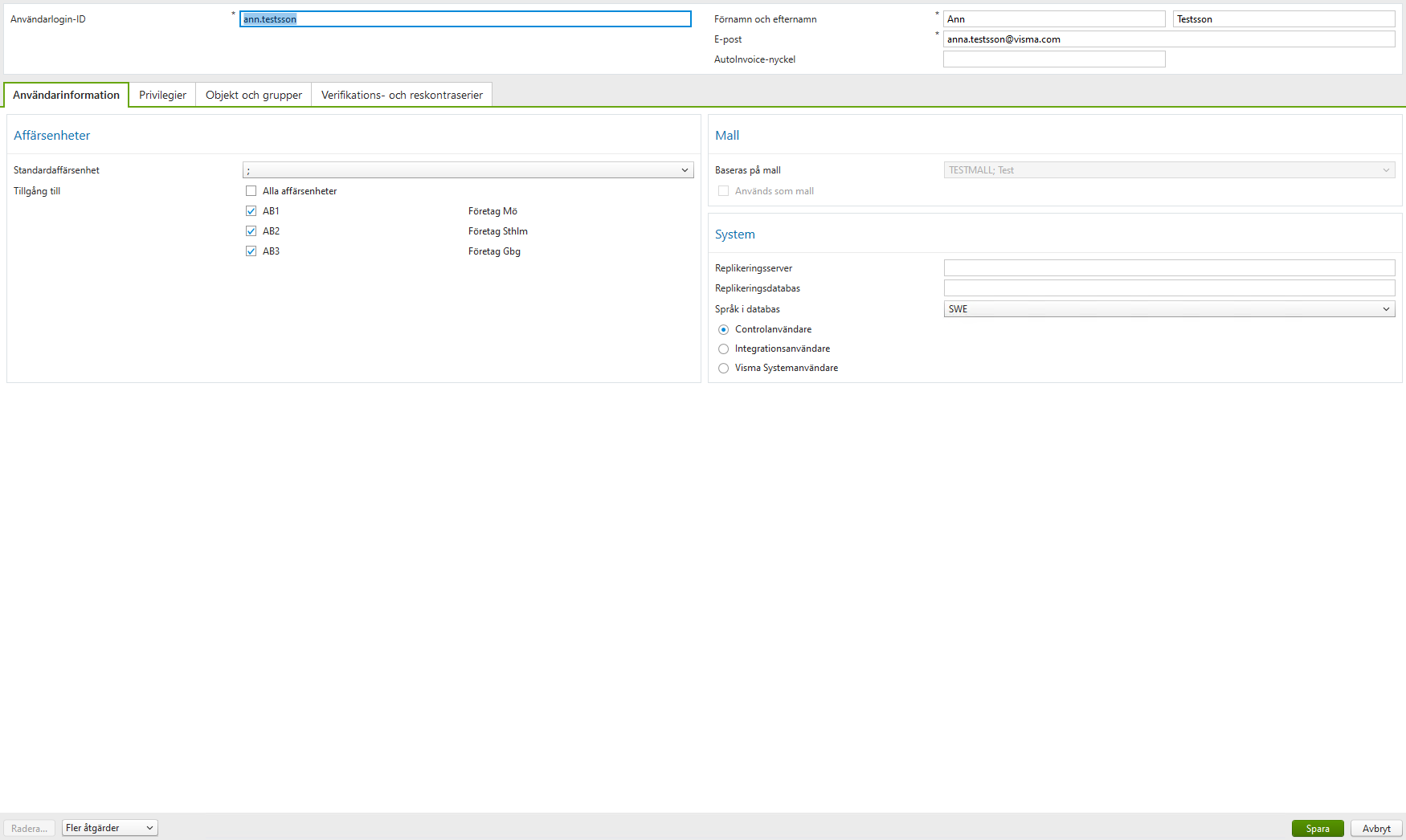Choose Visma Systemanvändare as user type

tap(723, 368)
